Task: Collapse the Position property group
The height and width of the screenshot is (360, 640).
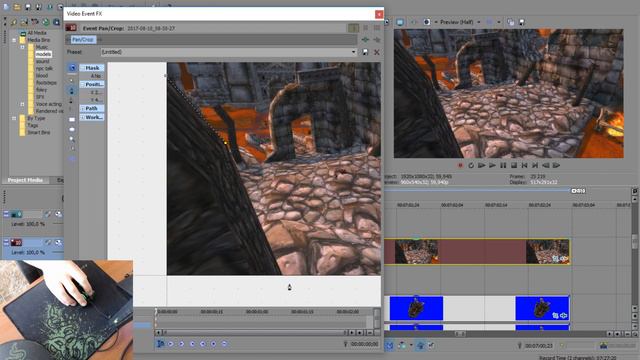Action: coord(82,84)
